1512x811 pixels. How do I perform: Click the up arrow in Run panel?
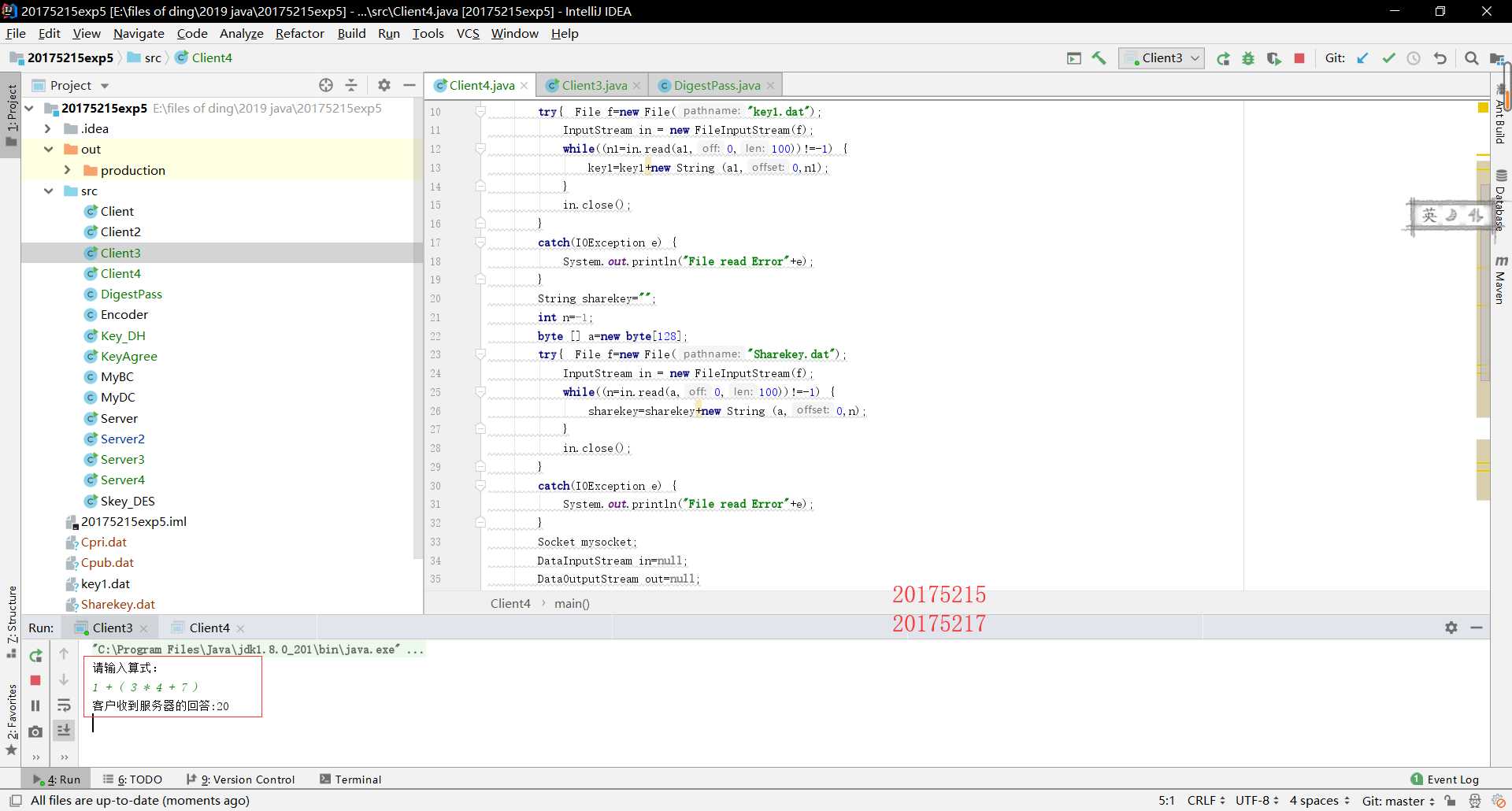pos(64,654)
